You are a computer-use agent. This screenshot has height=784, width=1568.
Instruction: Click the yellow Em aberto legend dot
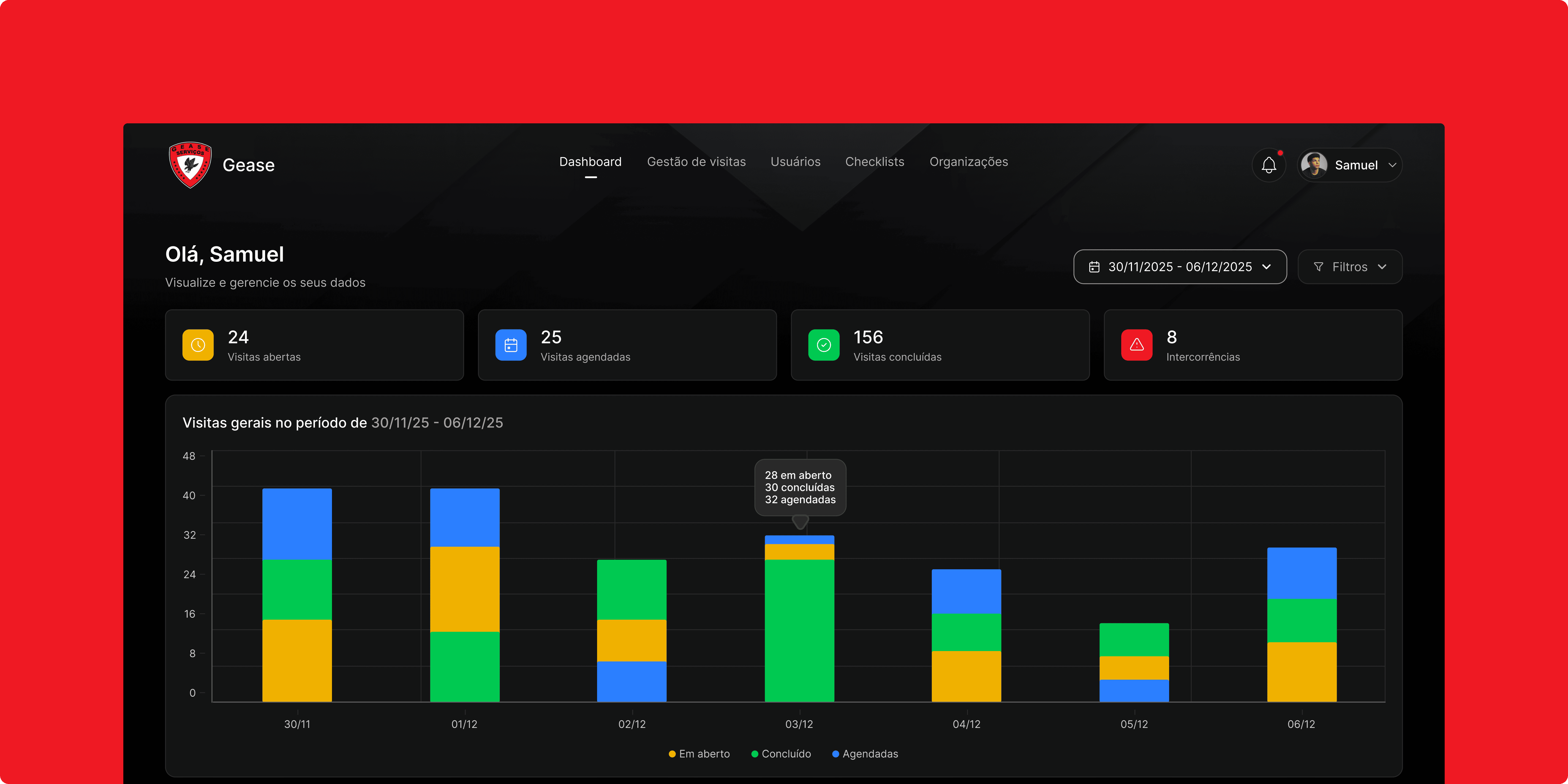(x=672, y=754)
